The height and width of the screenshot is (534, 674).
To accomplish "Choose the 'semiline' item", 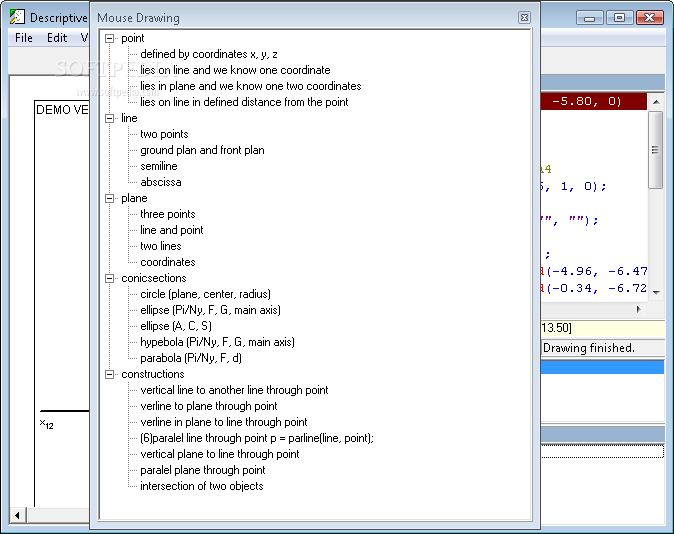I will pos(159,166).
